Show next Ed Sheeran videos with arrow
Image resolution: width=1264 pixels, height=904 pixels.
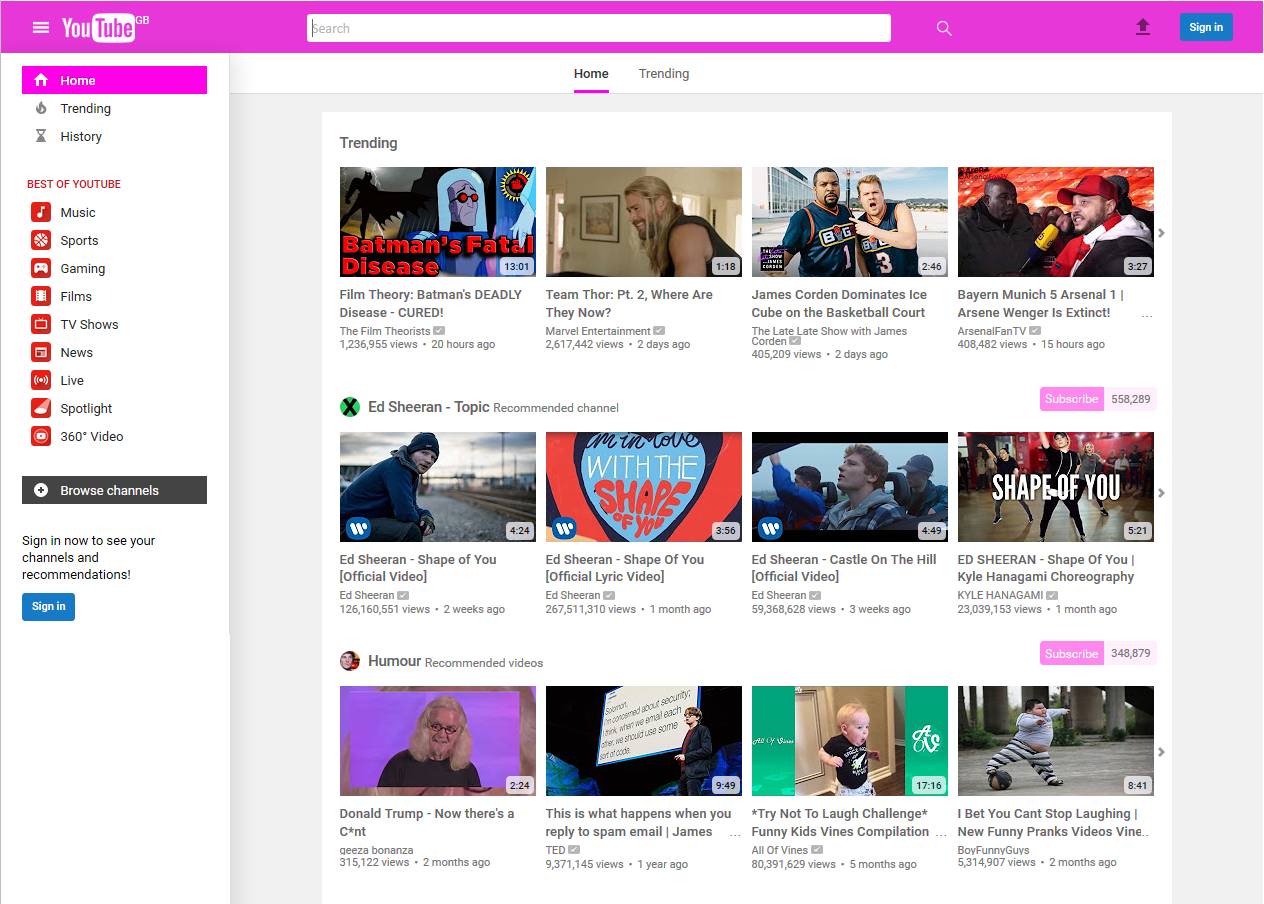coord(1161,493)
